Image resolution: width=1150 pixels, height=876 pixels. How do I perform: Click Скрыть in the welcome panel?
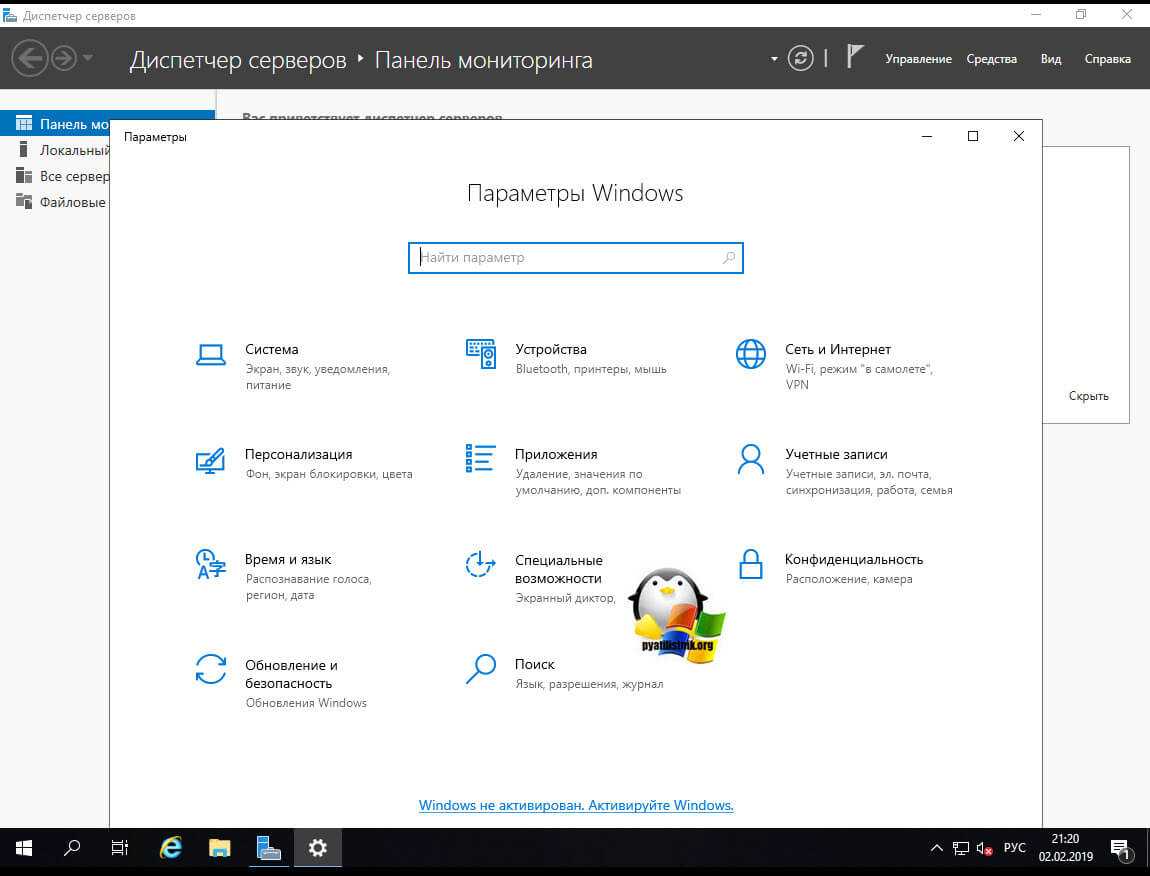[x=1088, y=396]
